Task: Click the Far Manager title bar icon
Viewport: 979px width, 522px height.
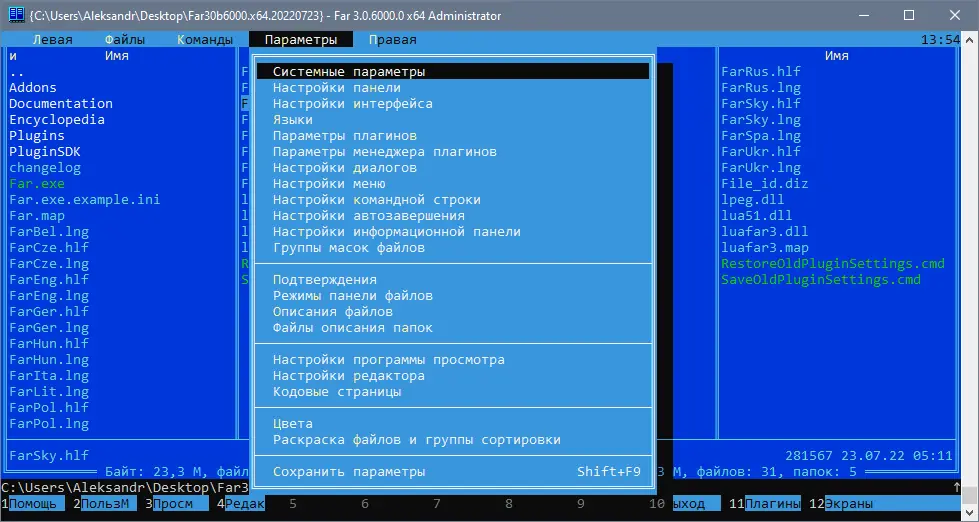Action: click(x=16, y=16)
